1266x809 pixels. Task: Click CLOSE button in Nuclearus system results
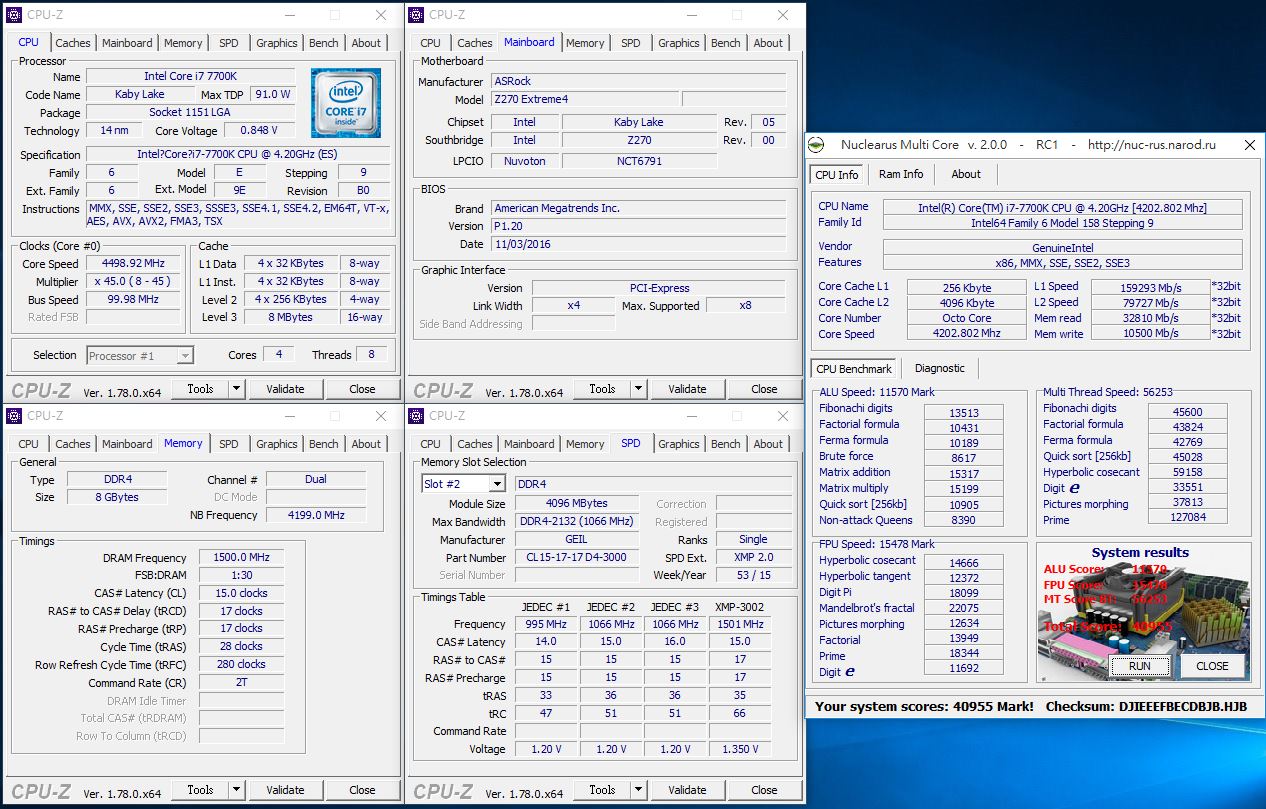pyautogui.click(x=1212, y=666)
